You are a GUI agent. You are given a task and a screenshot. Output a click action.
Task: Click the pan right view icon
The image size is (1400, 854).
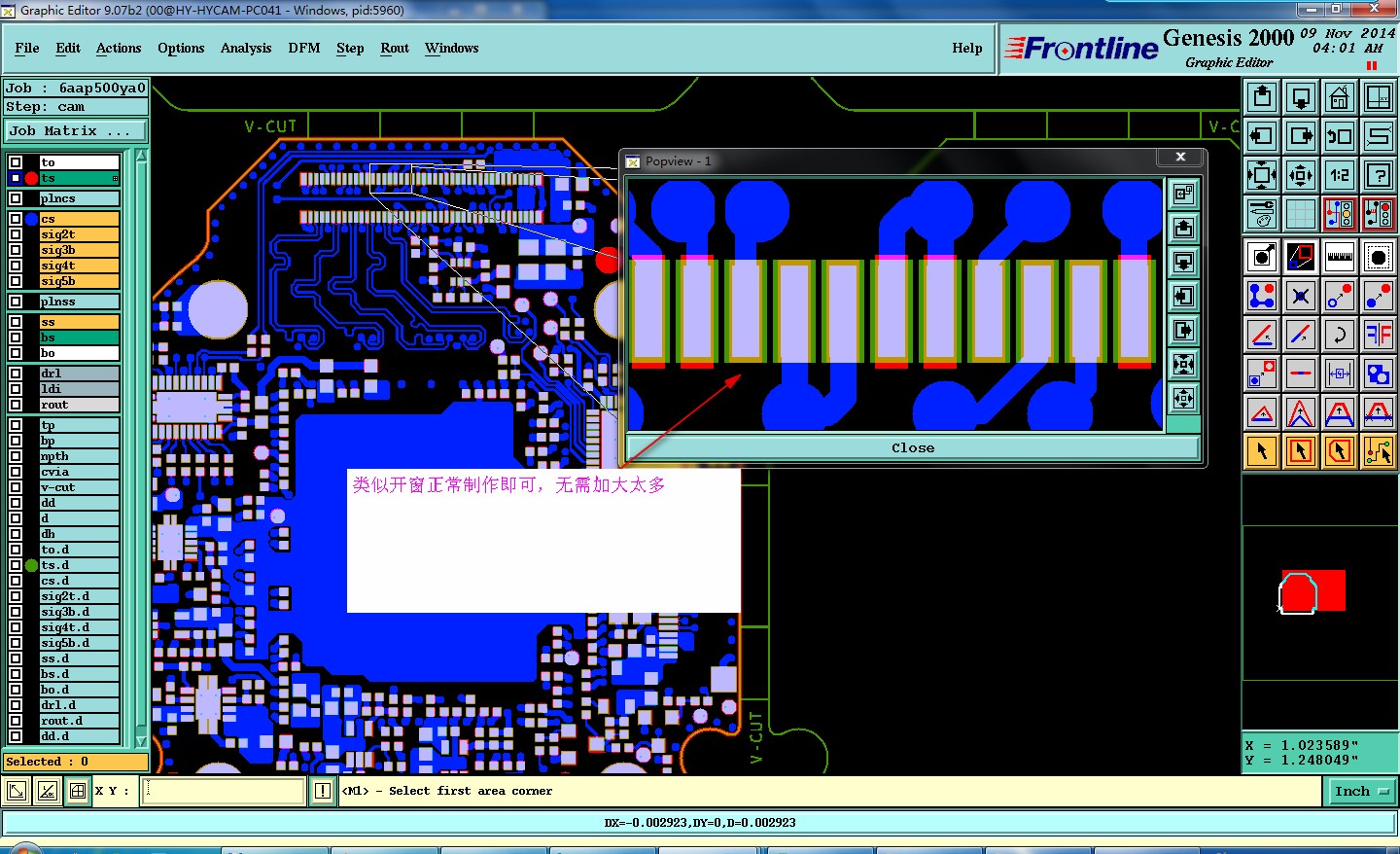pos(1301,136)
